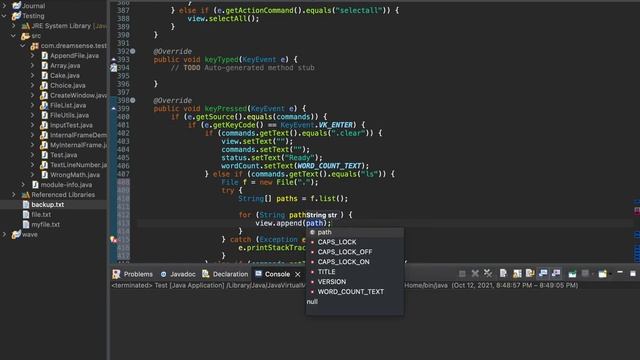
Task: Click the task marker at line 394
Action: pyautogui.click(x=113, y=68)
